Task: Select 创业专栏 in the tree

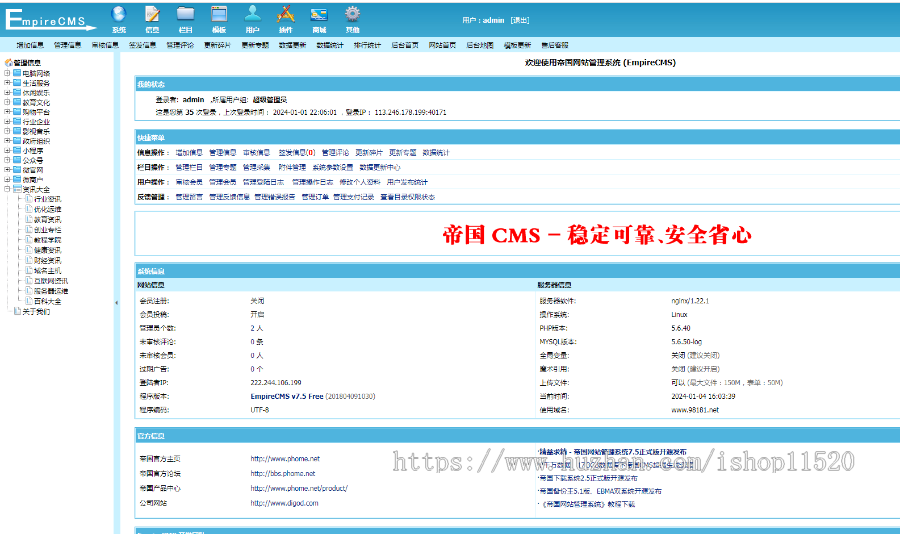Action: (48, 230)
